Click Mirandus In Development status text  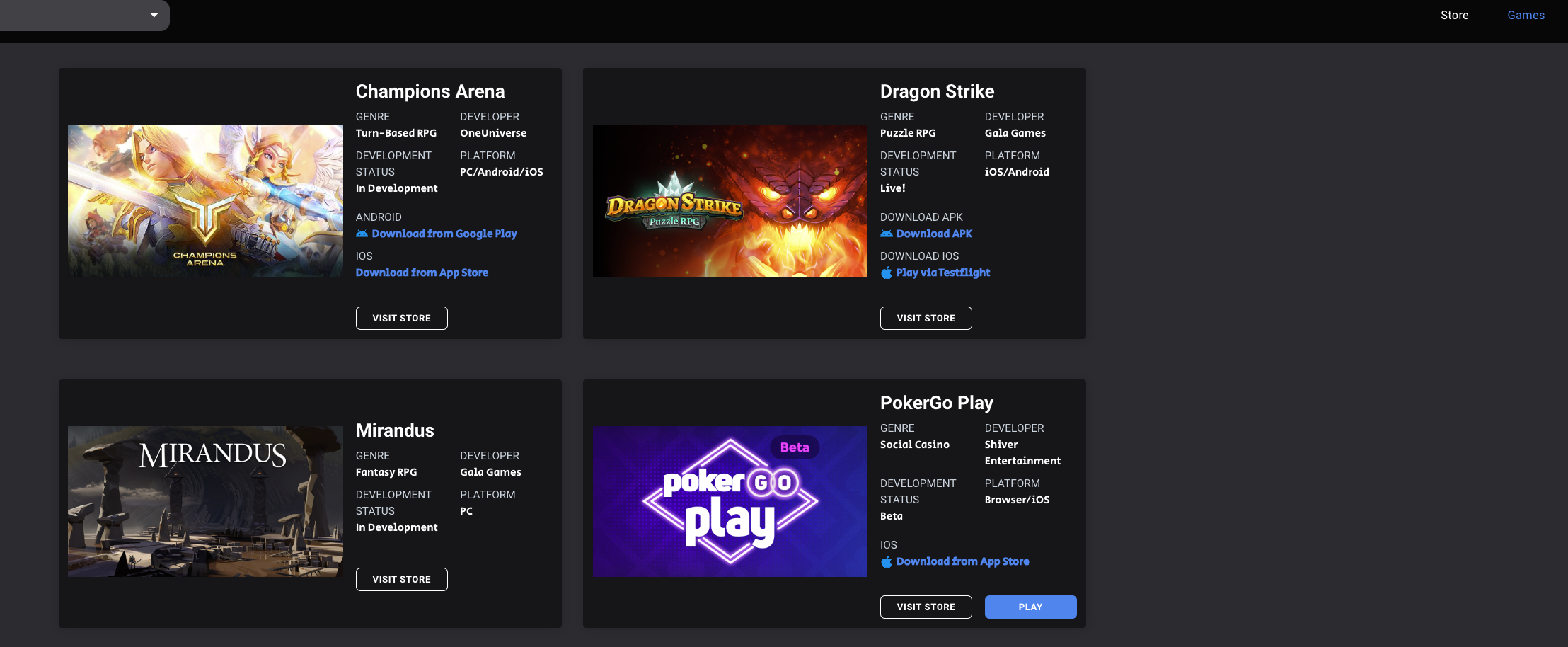click(x=397, y=527)
